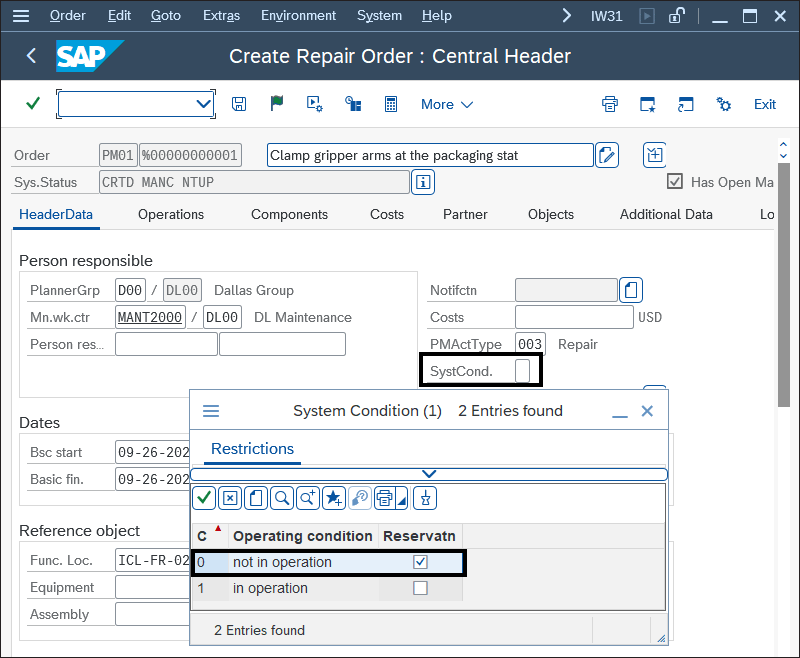Go back using the left arrow
The image size is (800, 658).
click(x=31, y=55)
